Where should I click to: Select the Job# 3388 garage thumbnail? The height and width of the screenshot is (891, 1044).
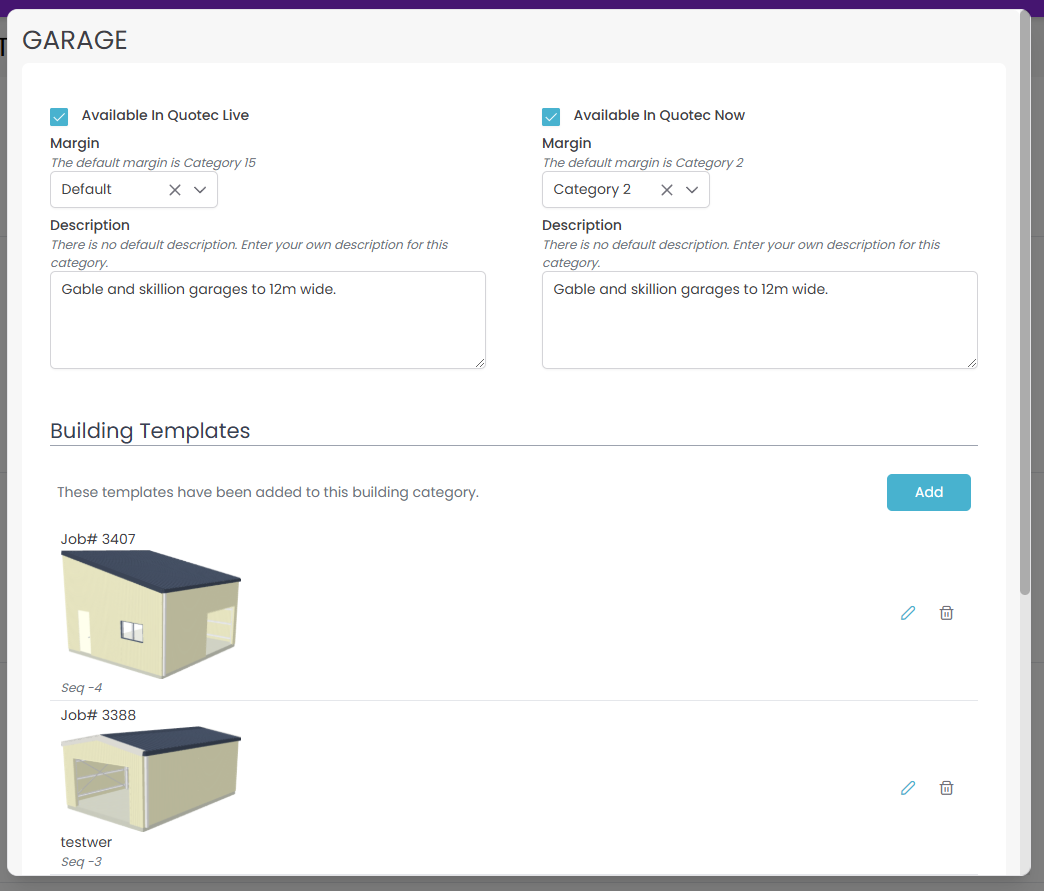(151, 778)
